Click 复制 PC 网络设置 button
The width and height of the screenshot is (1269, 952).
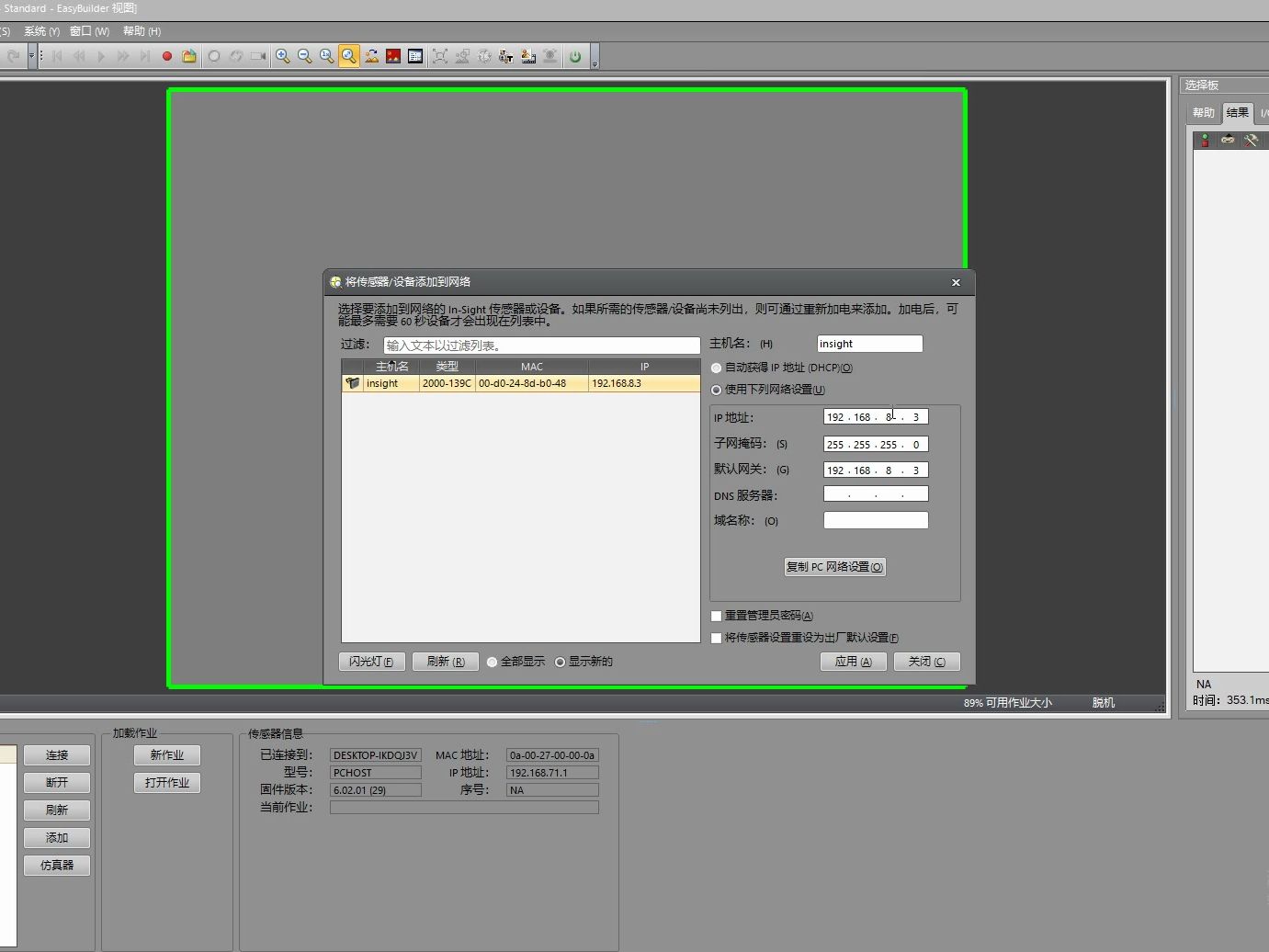tap(835, 567)
